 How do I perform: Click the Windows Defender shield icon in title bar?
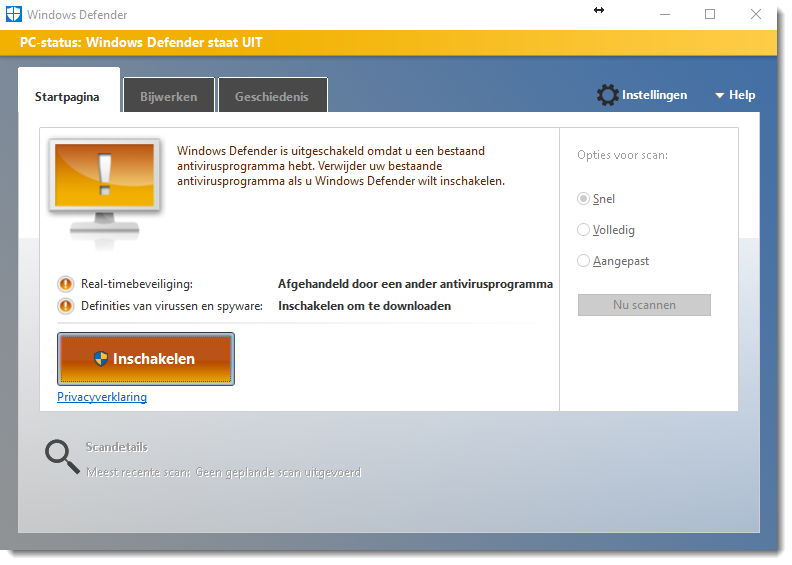(x=14, y=14)
